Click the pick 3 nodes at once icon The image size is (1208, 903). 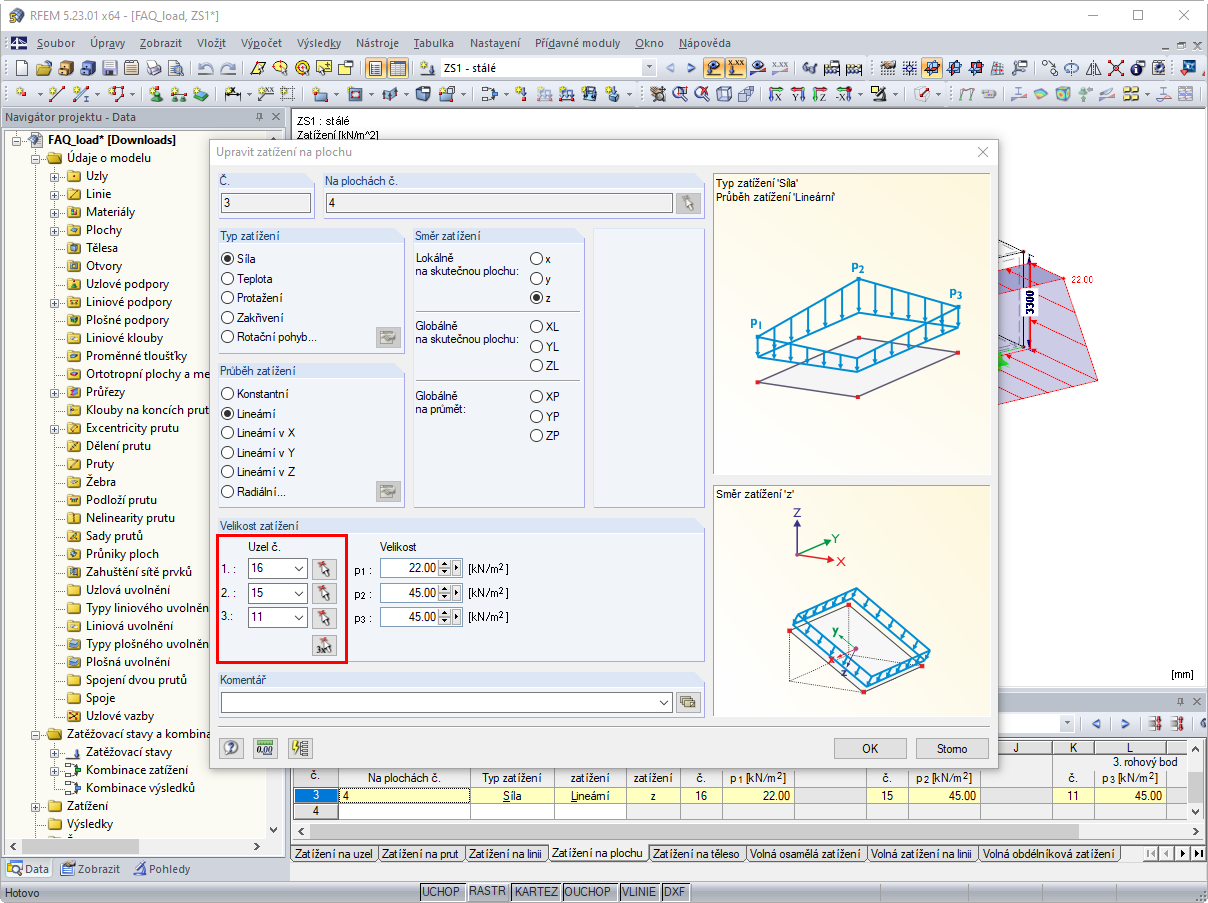[324, 645]
